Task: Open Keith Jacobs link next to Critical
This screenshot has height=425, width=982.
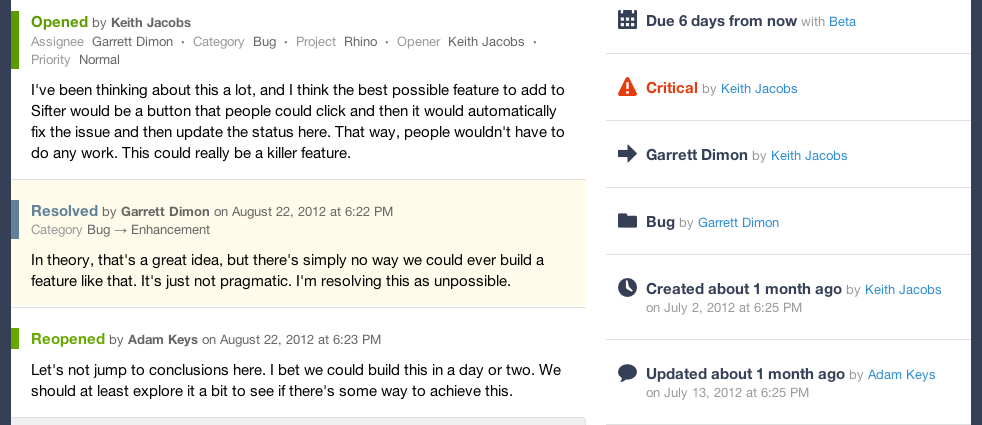Action: [x=759, y=89]
